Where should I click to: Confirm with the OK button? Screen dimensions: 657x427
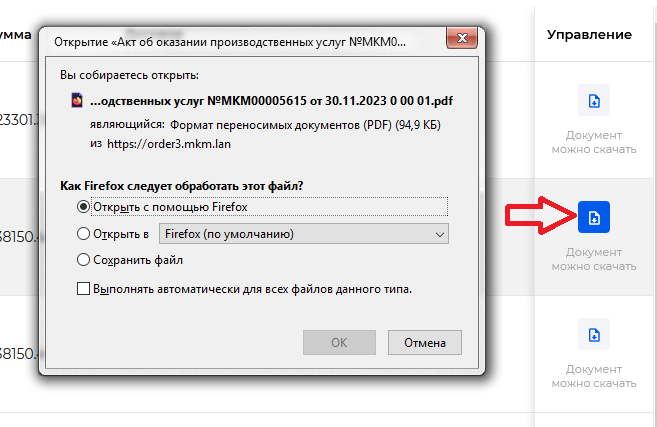click(x=339, y=342)
